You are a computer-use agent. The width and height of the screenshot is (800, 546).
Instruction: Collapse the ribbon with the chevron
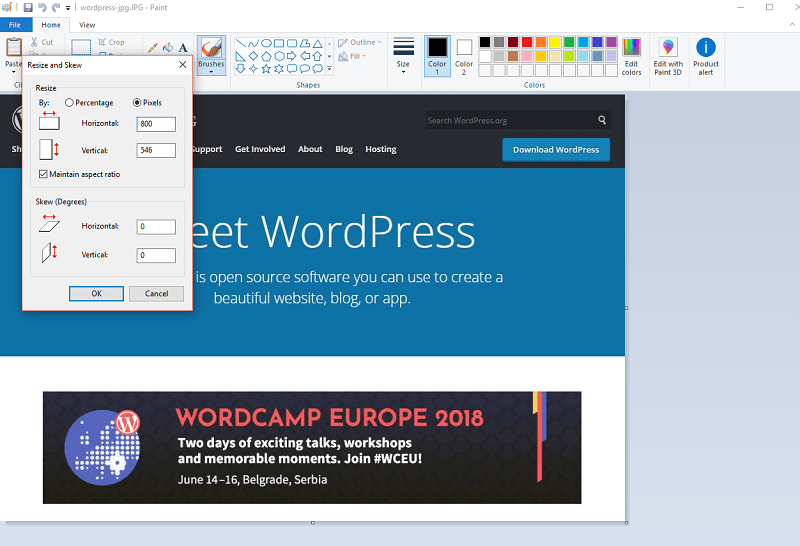(x=792, y=24)
